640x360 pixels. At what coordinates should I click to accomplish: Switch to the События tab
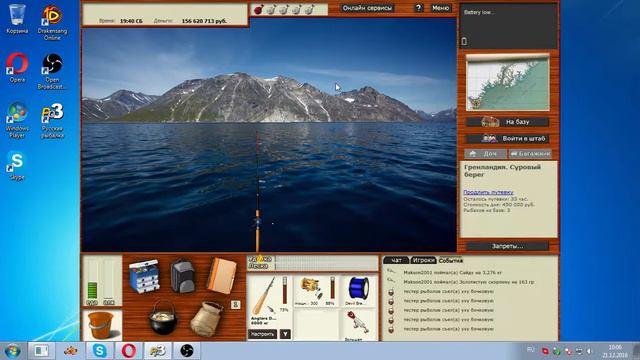tap(450, 260)
